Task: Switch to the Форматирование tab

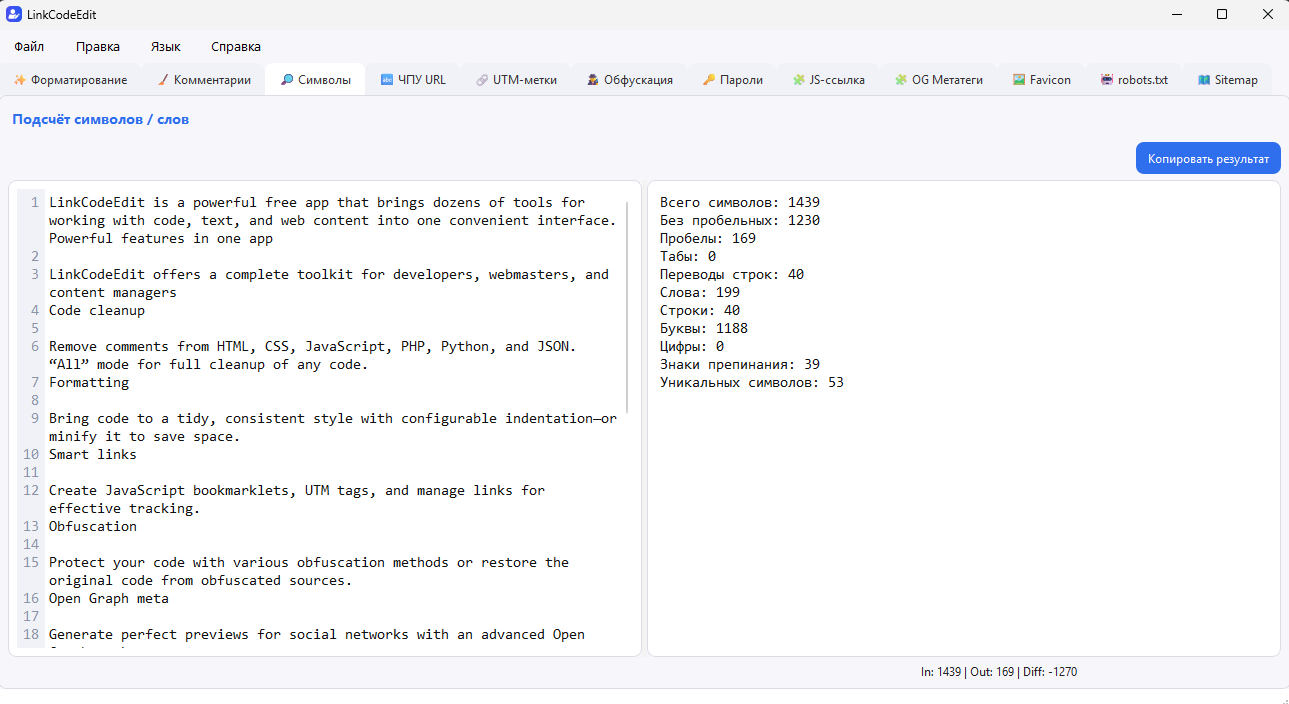Action: point(71,80)
